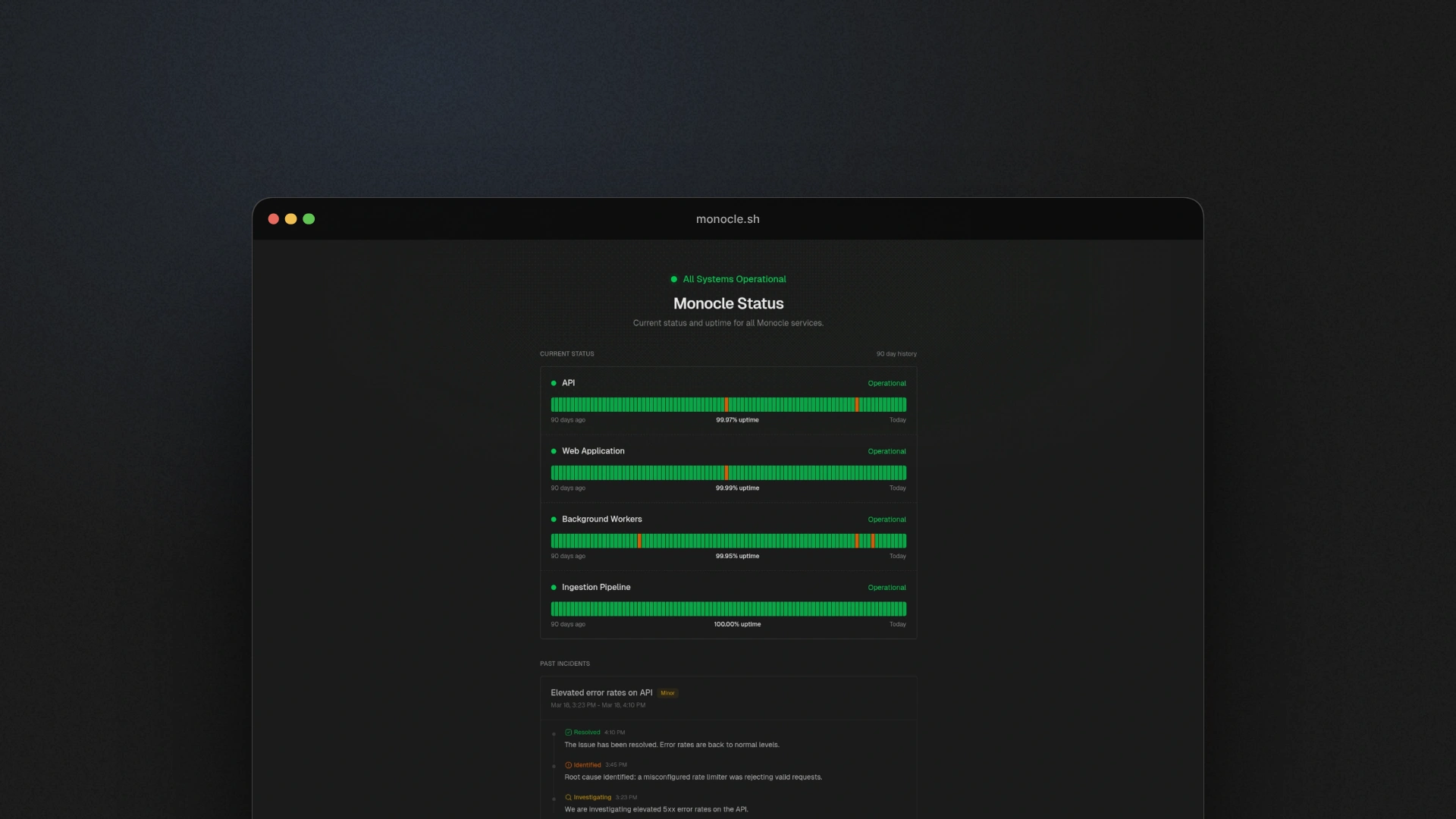
Task: Click the 90 day history label
Action: click(896, 354)
